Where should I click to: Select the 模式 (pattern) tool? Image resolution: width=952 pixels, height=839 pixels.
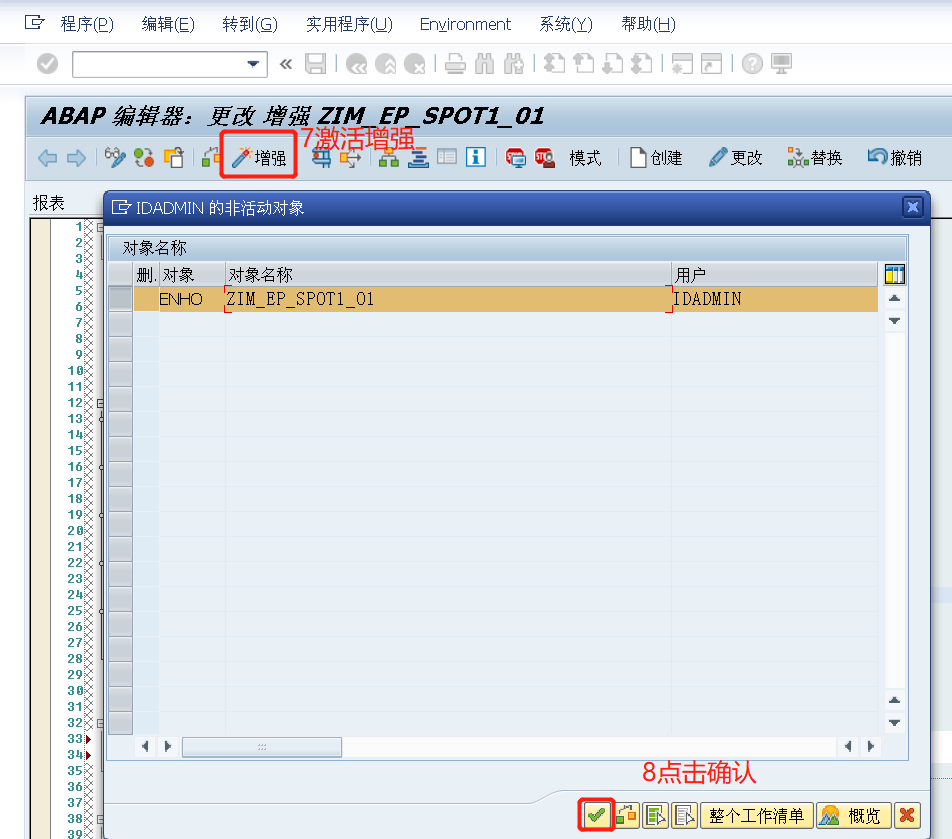pyautogui.click(x=585, y=157)
